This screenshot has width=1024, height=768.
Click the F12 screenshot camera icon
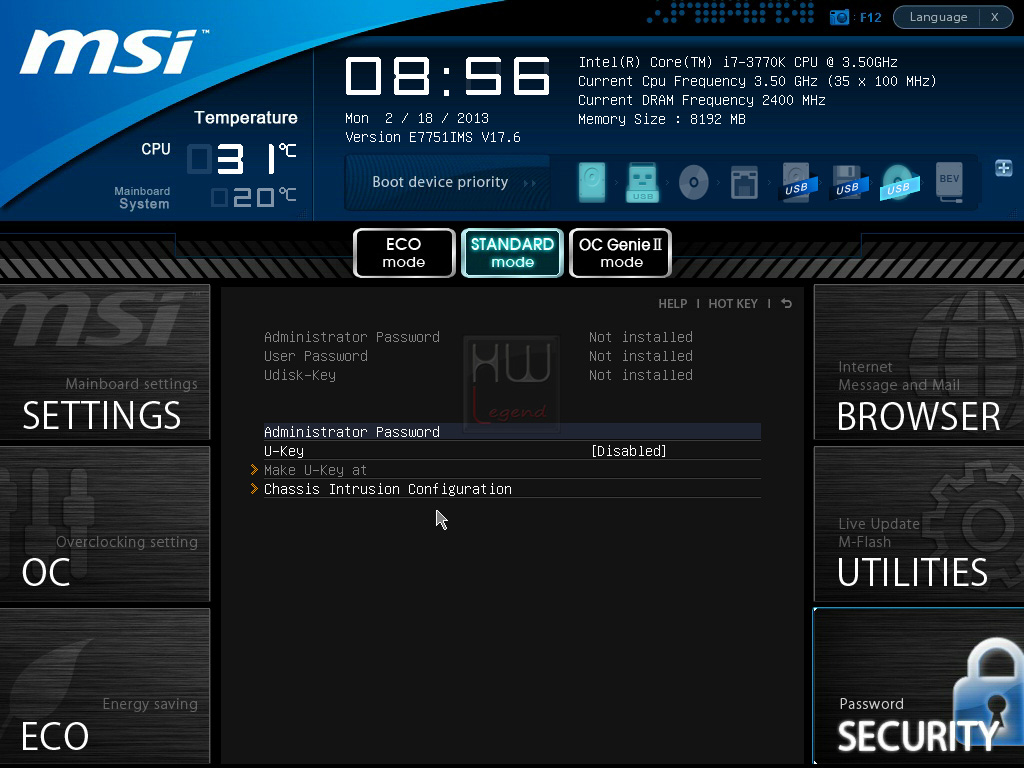point(839,18)
